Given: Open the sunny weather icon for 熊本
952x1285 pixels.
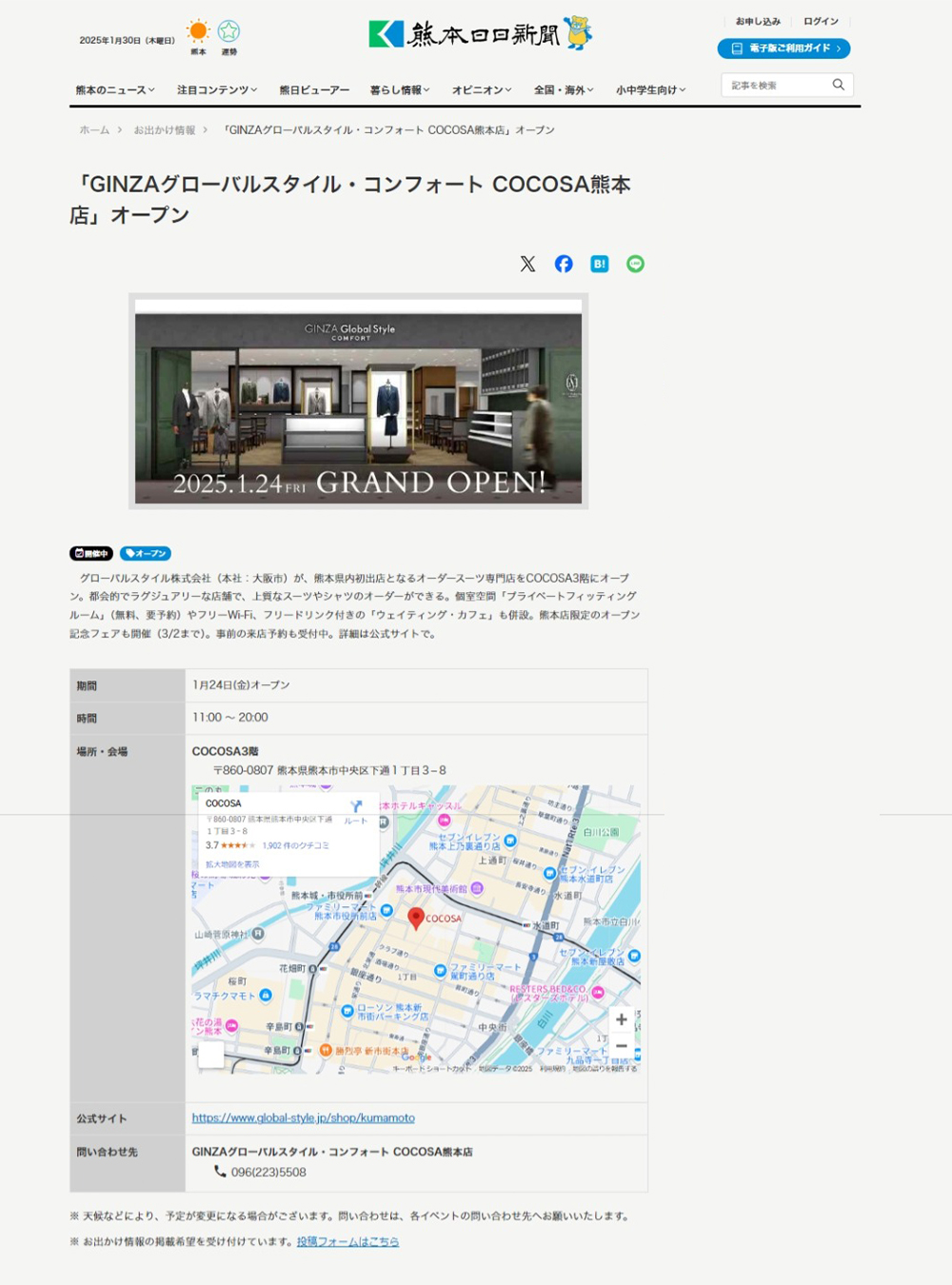Looking at the screenshot, I should (x=198, y=31).
